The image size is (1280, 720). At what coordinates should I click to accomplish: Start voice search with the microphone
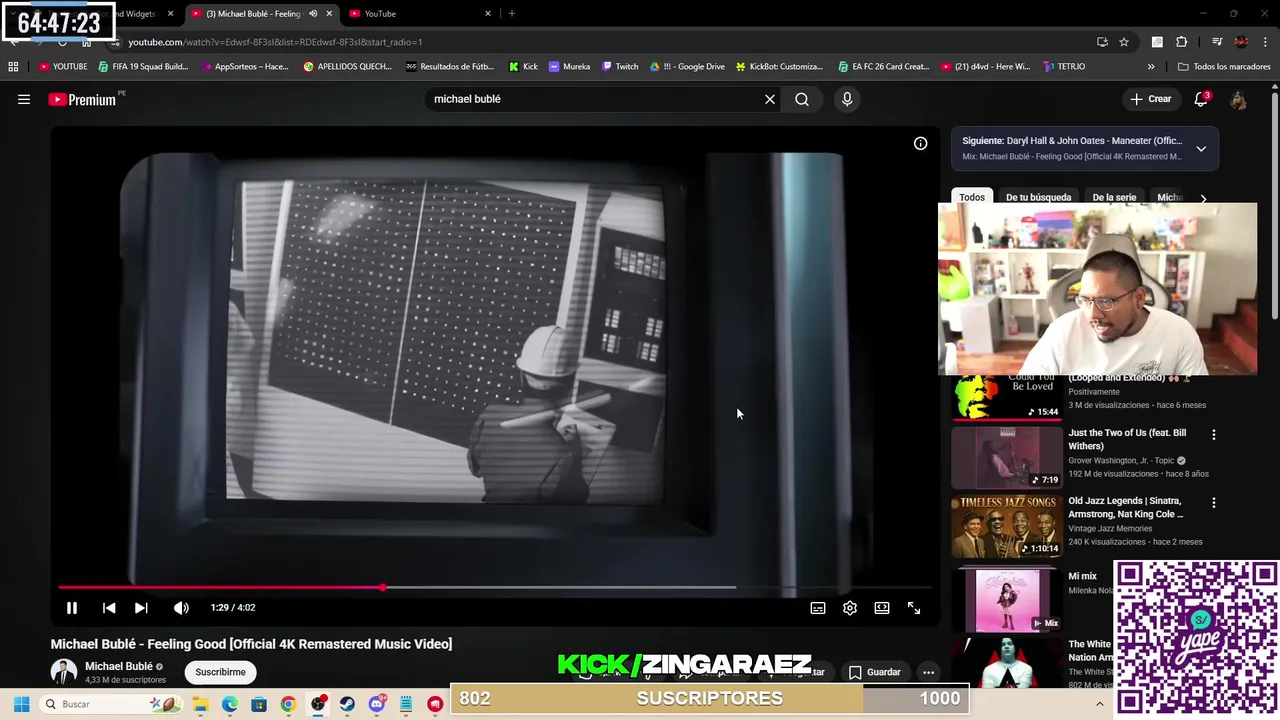(x=847, y=99)
